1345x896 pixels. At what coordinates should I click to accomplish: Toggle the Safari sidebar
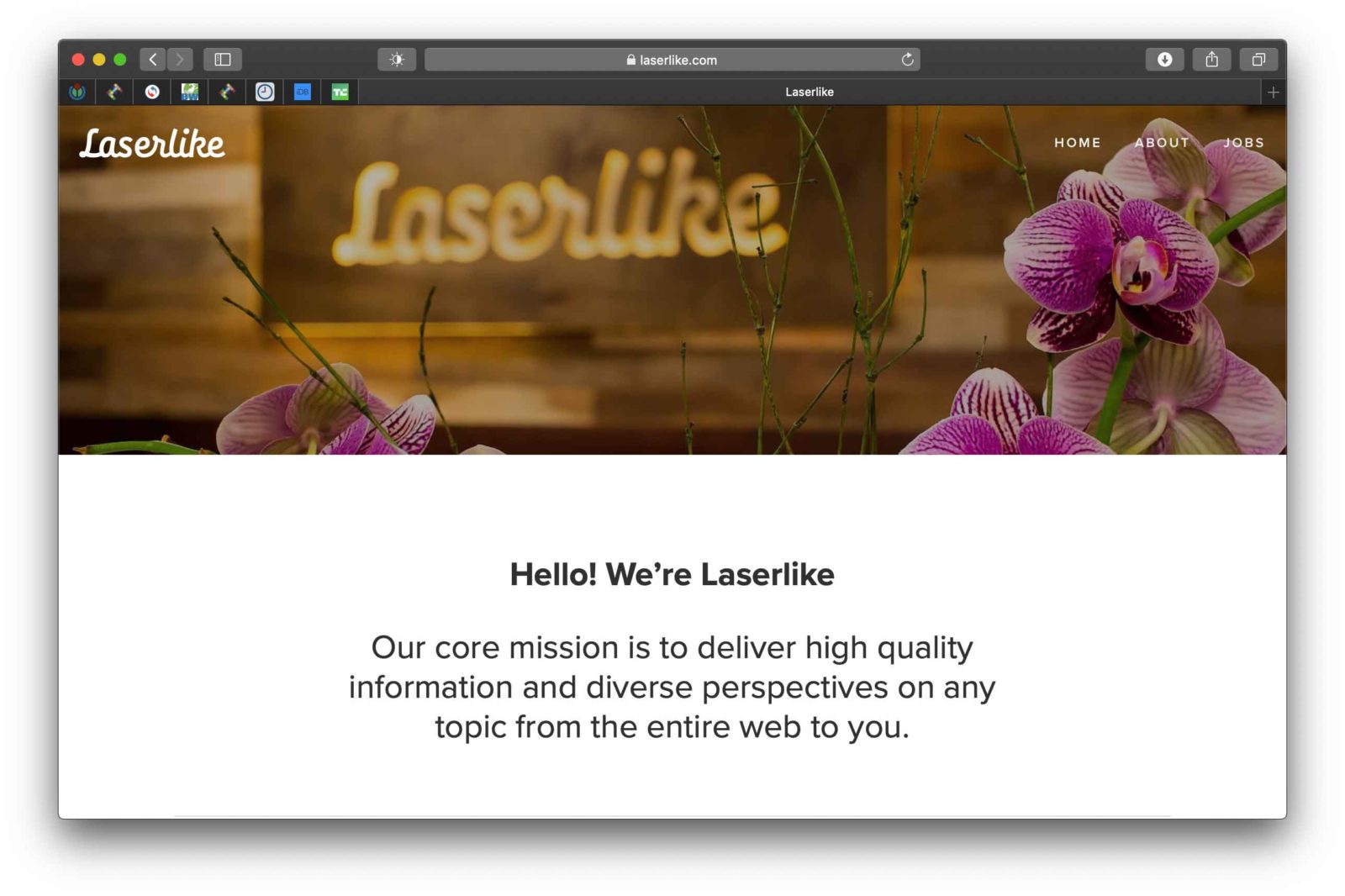pyautogui.click(x=223, y=60)
